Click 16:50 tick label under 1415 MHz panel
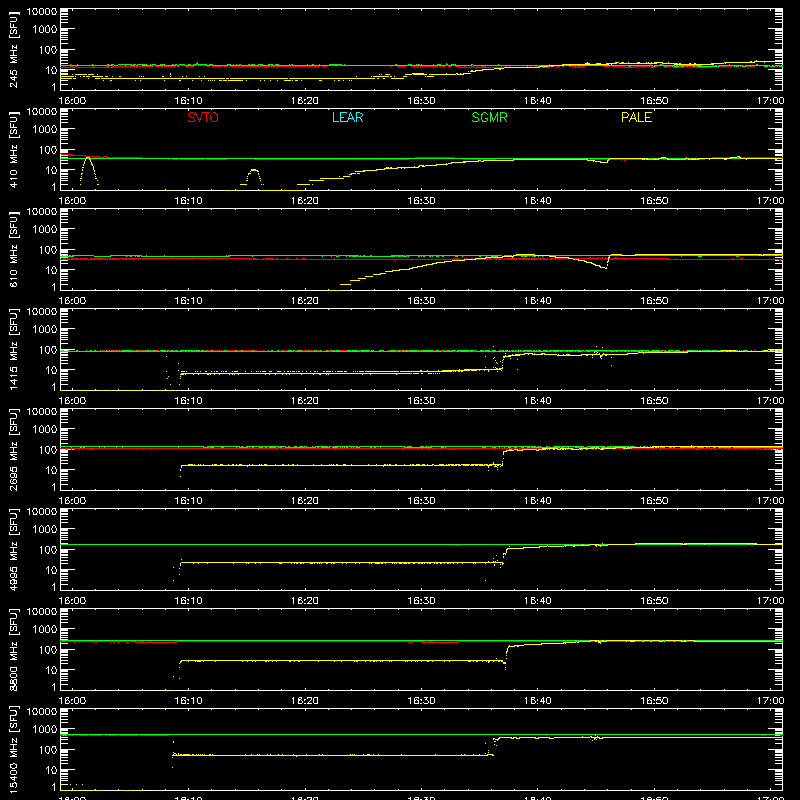 click(x=654, y=401)
